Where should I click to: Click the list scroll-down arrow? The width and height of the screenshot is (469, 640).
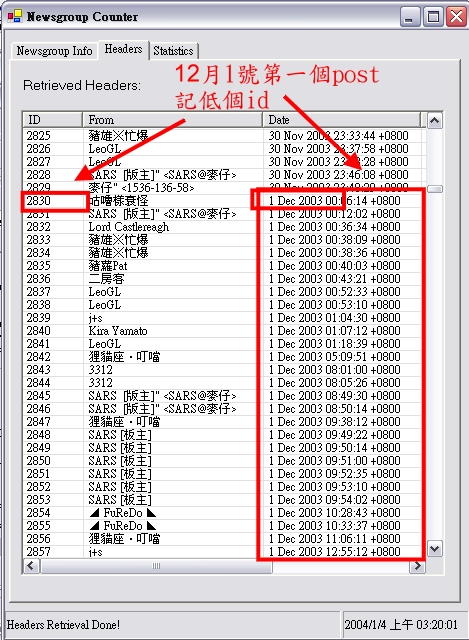[x=434, y=549]
